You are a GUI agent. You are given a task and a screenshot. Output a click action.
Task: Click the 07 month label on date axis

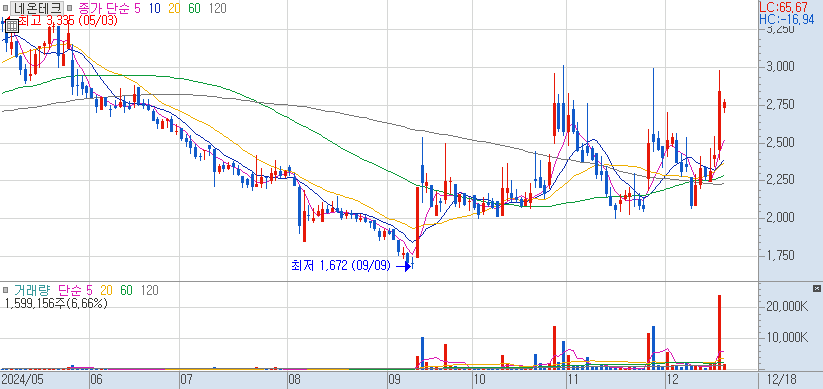[x=186, y=379]
